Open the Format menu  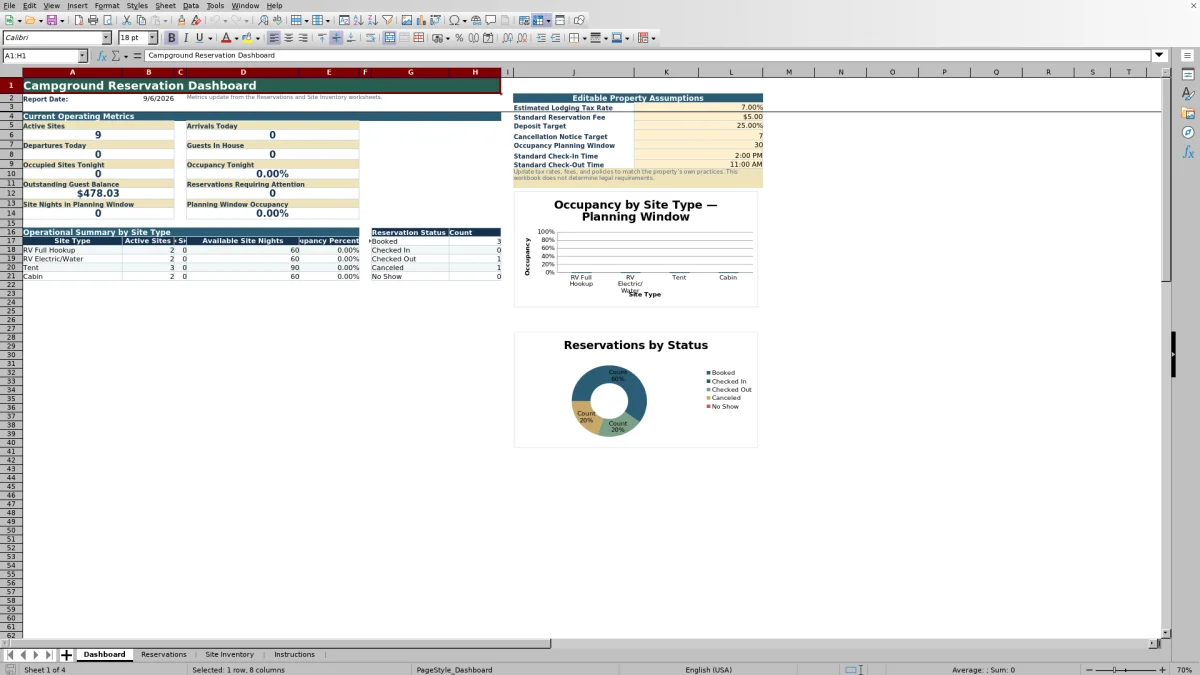click(x=107, y=6)
